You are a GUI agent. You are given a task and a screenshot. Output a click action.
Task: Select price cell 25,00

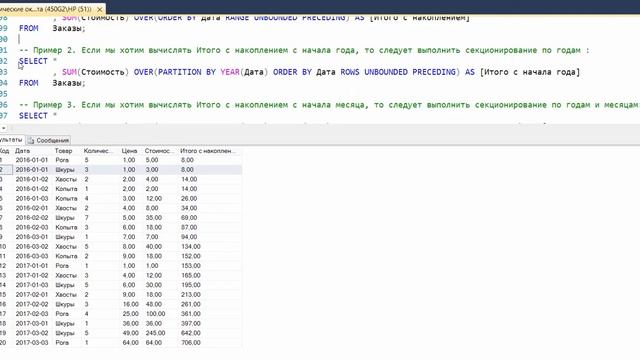pyautogui.click(x=131, y=314)
